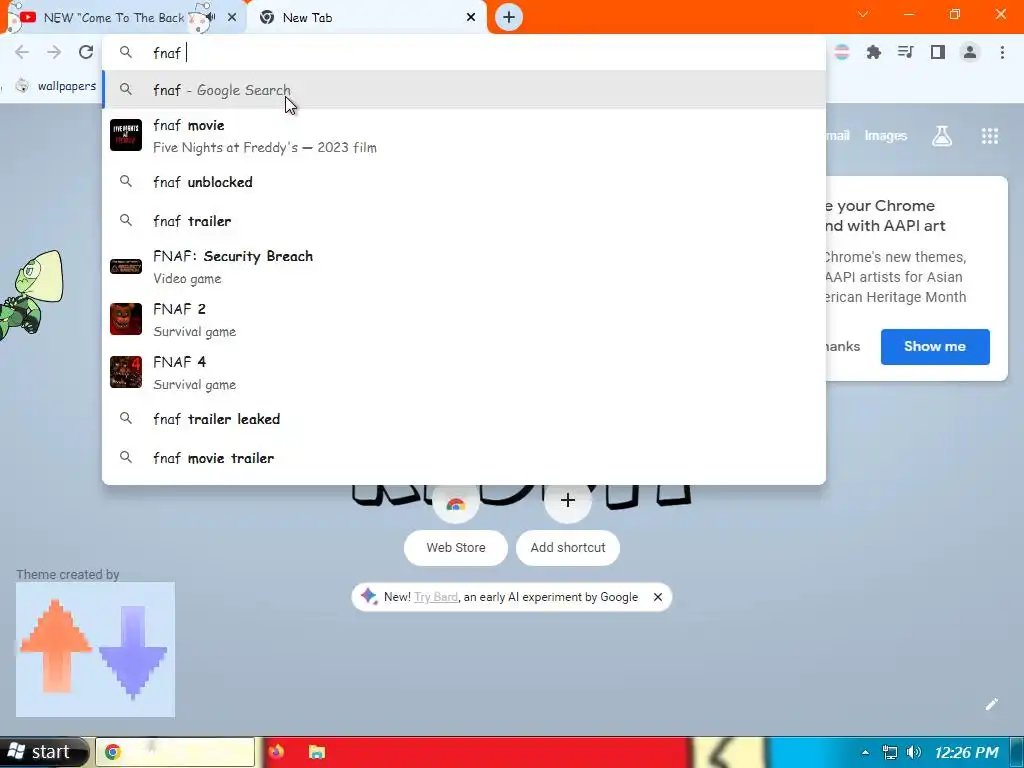Click the fnaf movie poster thumbnail
The image size is (1024, 768).
tap(126, 135)
